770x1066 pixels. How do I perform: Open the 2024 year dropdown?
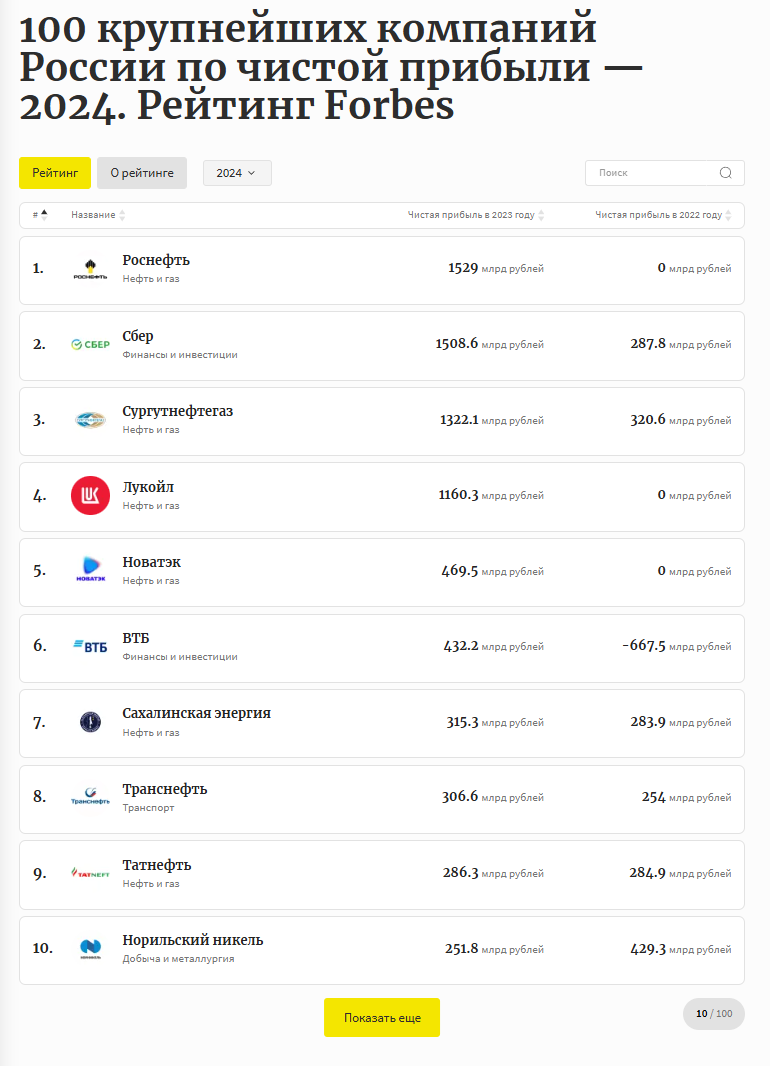click(x=237, y=173)
